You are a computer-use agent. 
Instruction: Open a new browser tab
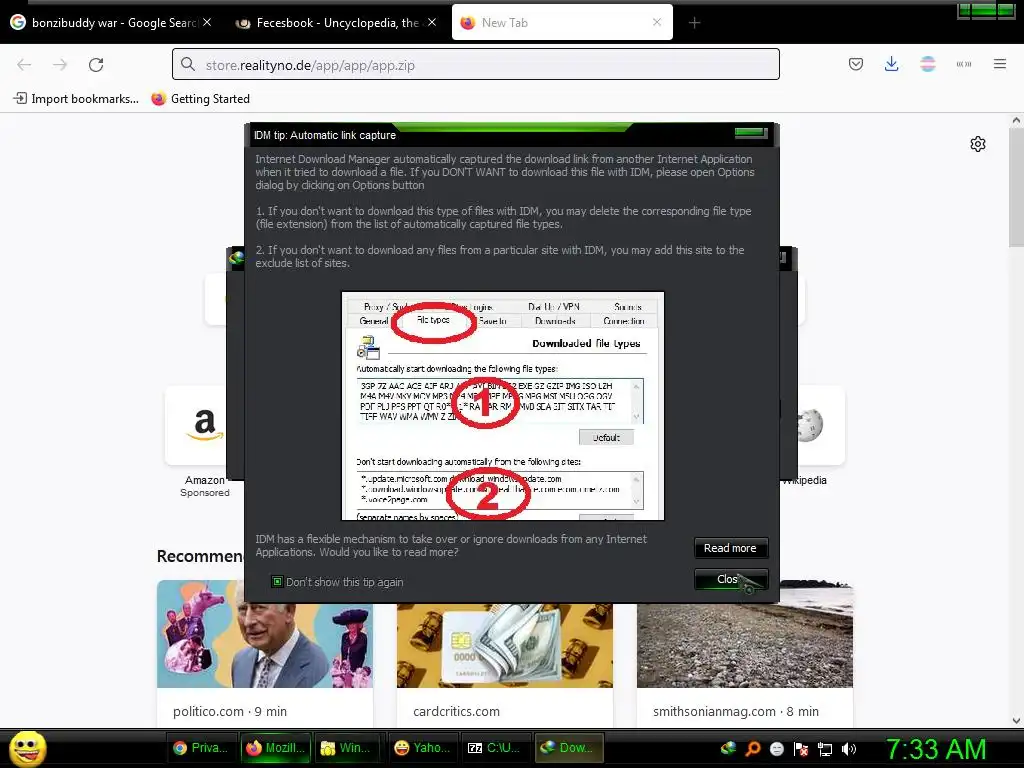pyautogui.click(x=694, y=23)
